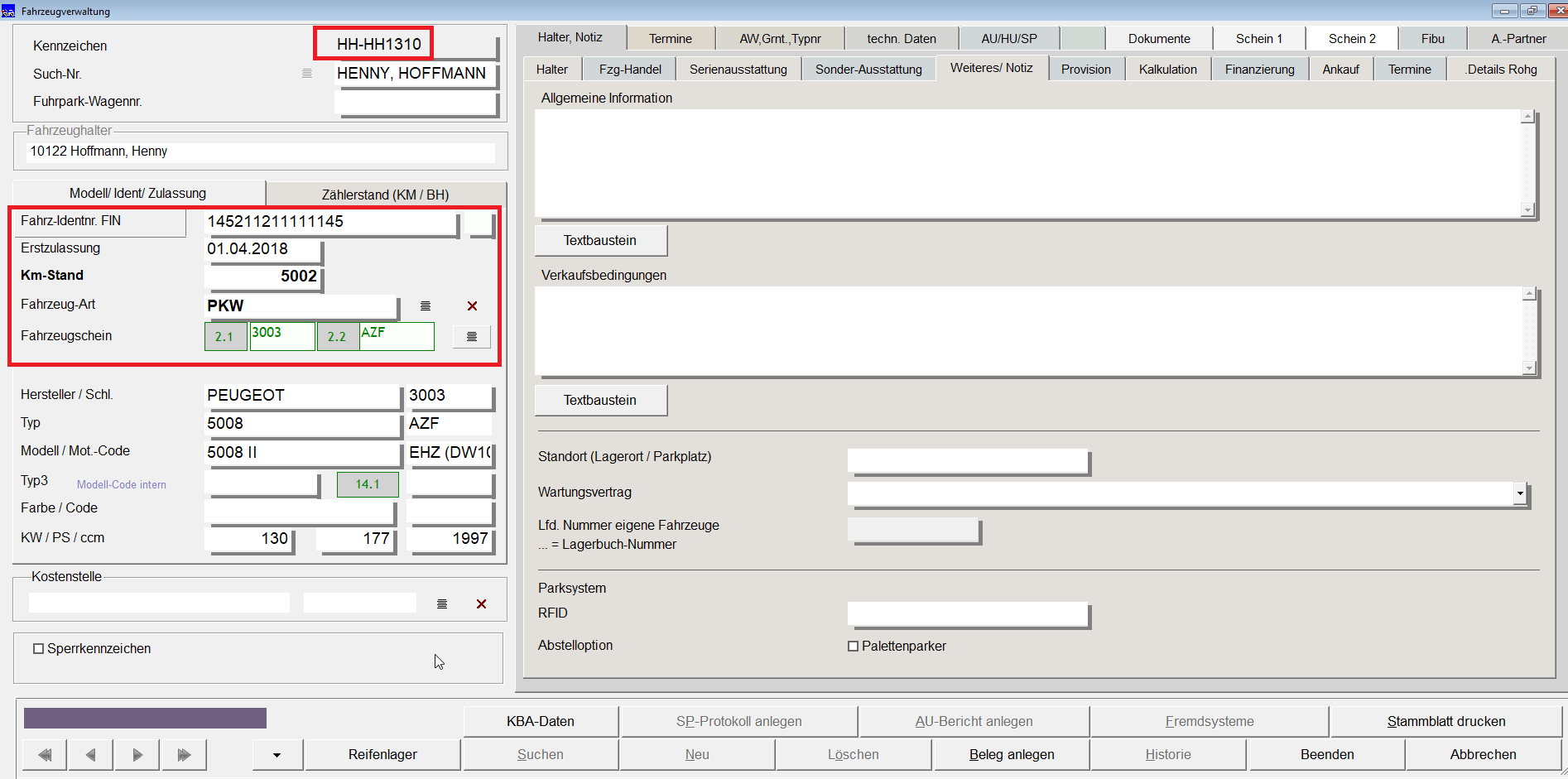Image resolution: width=1568 pixels, height=779 pixels.
Task: Open Serienausstattung sub-tab
Action: click(738, 70)
